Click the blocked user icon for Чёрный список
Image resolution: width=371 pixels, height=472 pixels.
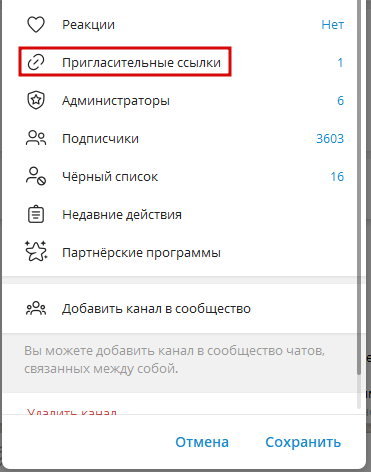click(x=36, y=176)
